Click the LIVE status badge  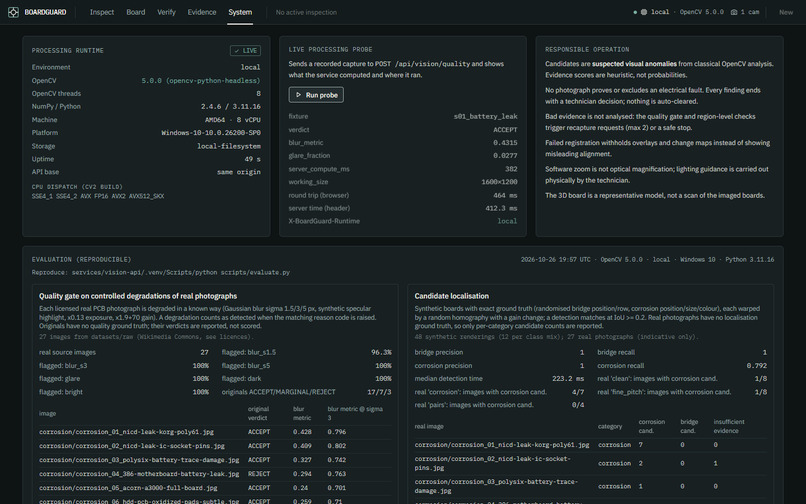(245, 51)
